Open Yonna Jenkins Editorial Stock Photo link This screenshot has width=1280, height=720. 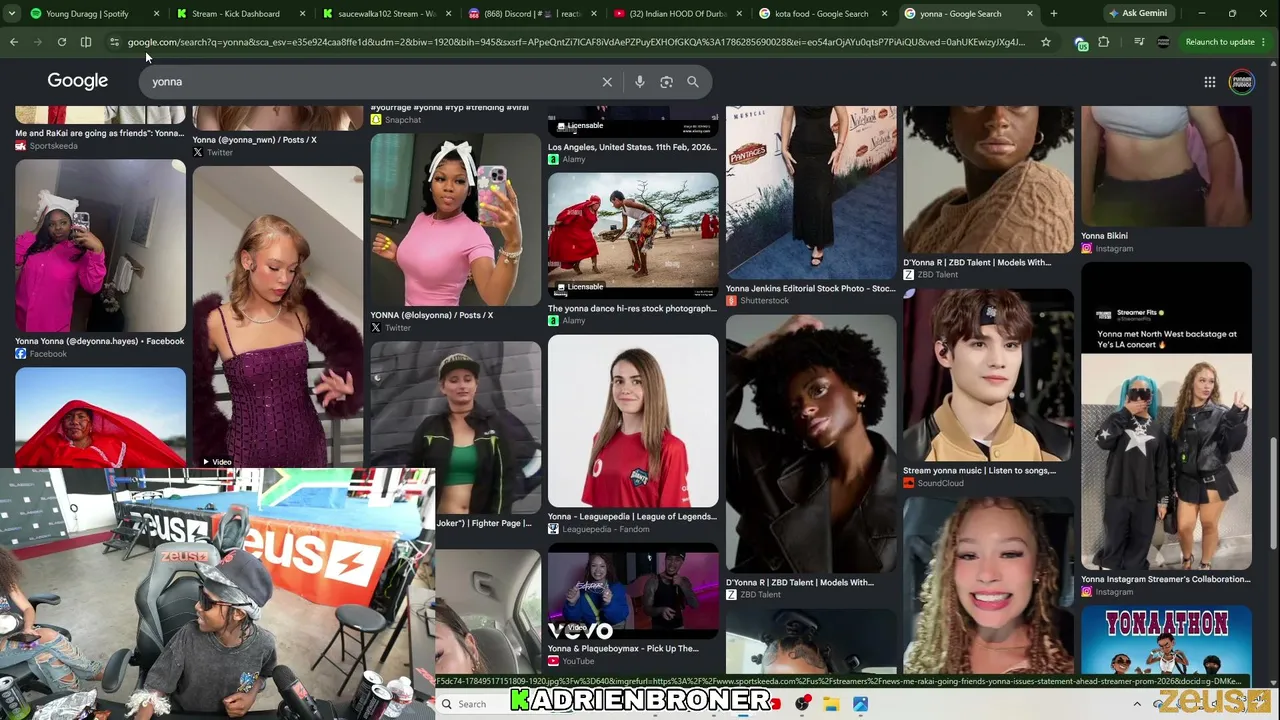coord(811,289)
